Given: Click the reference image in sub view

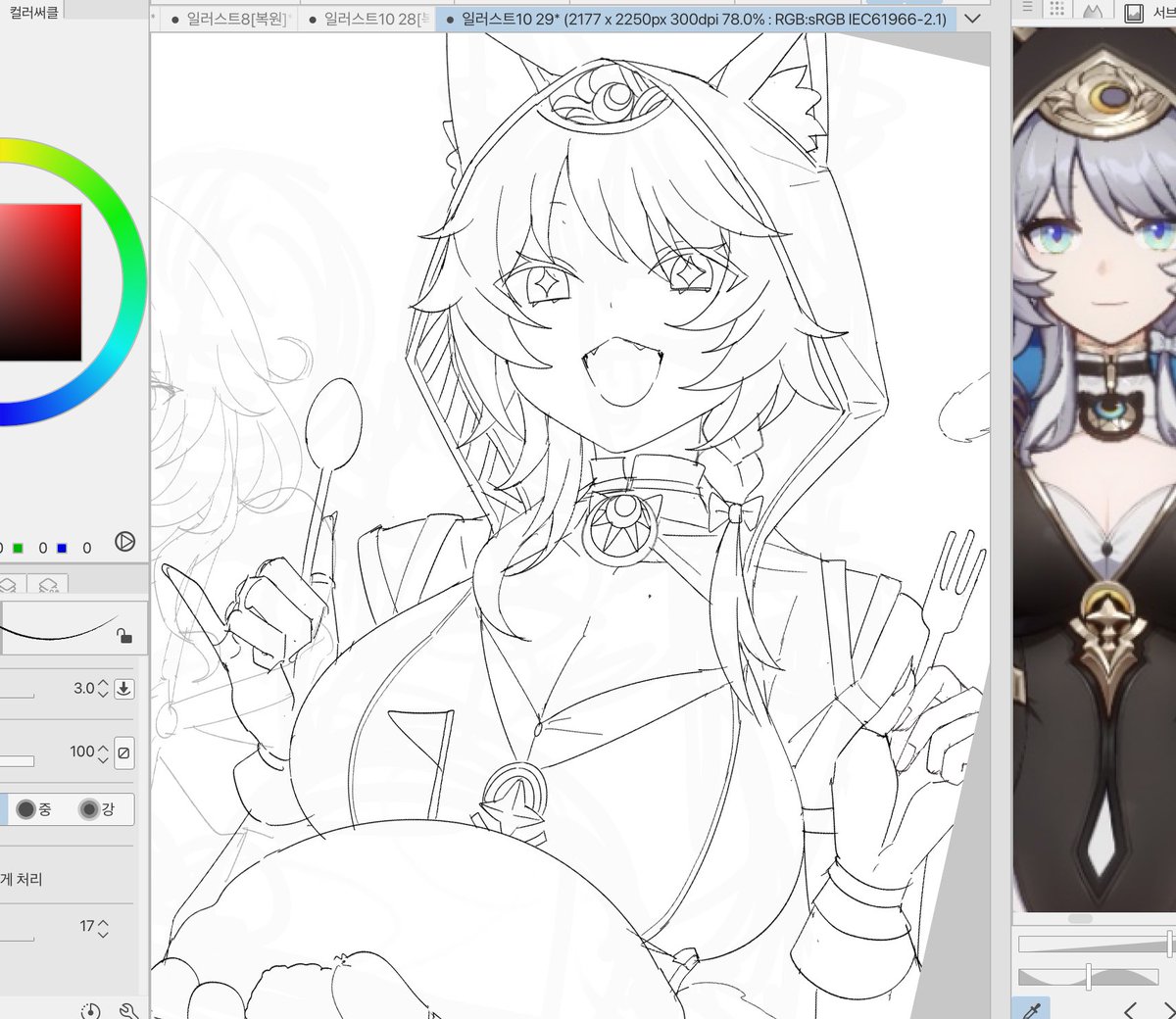Looking at the screenshot, I should coord(1094,470).
